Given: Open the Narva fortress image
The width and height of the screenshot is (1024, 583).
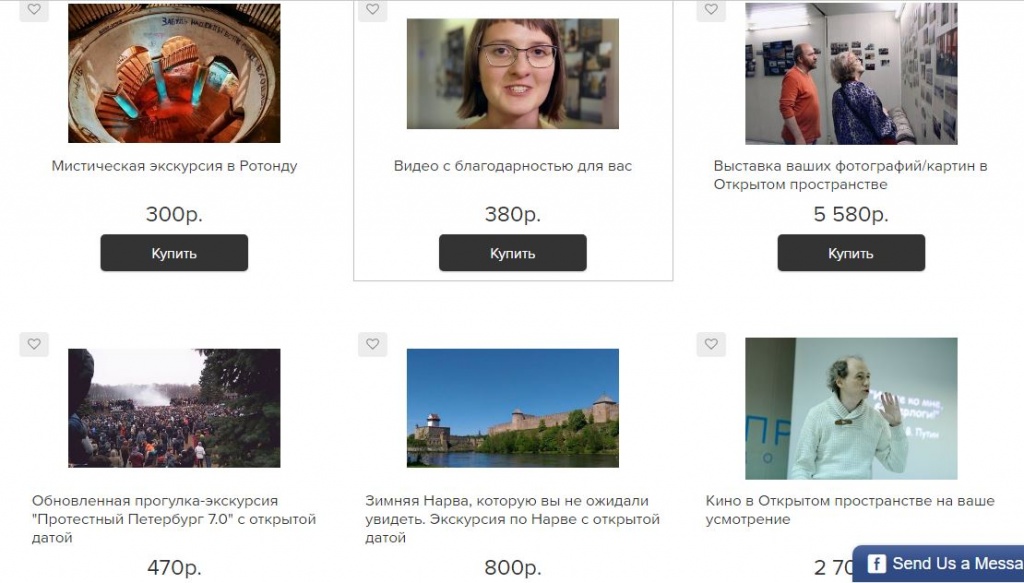Looking at the screenshot, I should tap(513, 408).
